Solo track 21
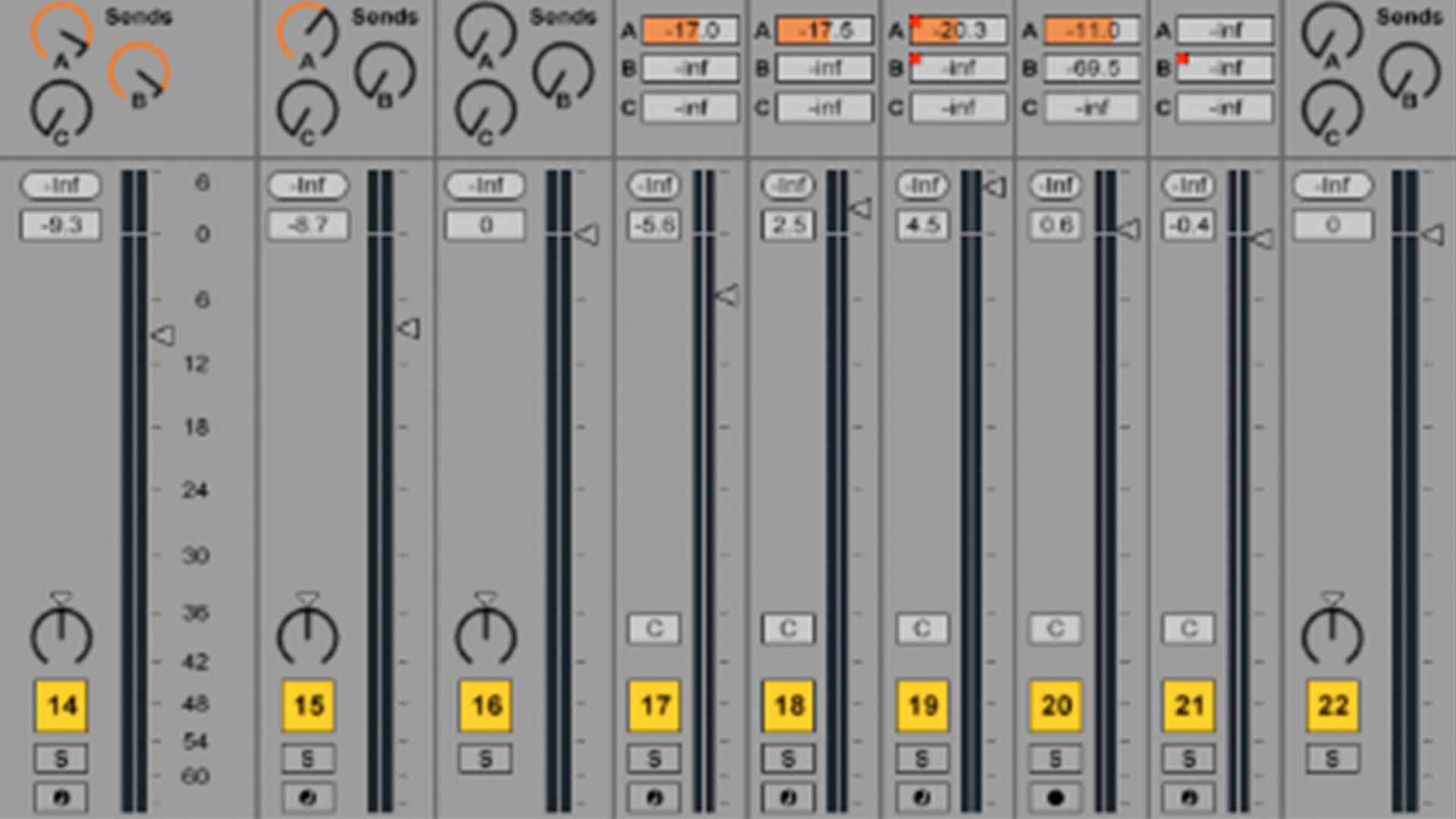 click(1188, 758)
